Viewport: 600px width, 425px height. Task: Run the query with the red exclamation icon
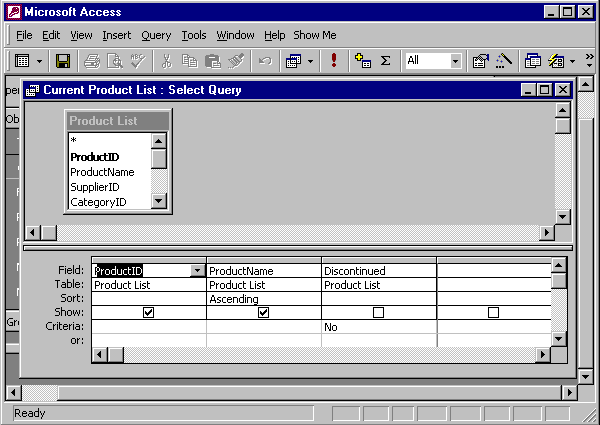point(334,61)
